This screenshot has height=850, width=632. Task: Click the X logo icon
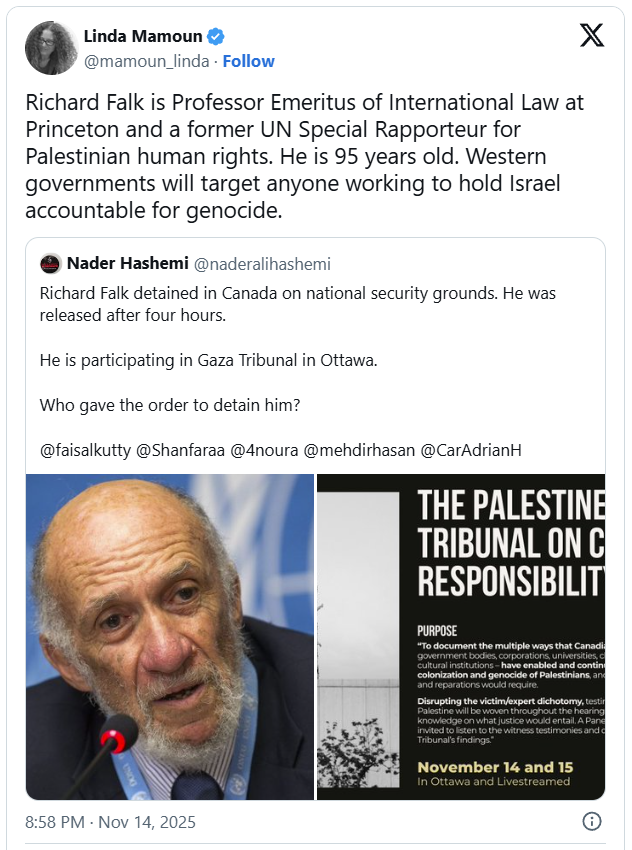(592, 36)
